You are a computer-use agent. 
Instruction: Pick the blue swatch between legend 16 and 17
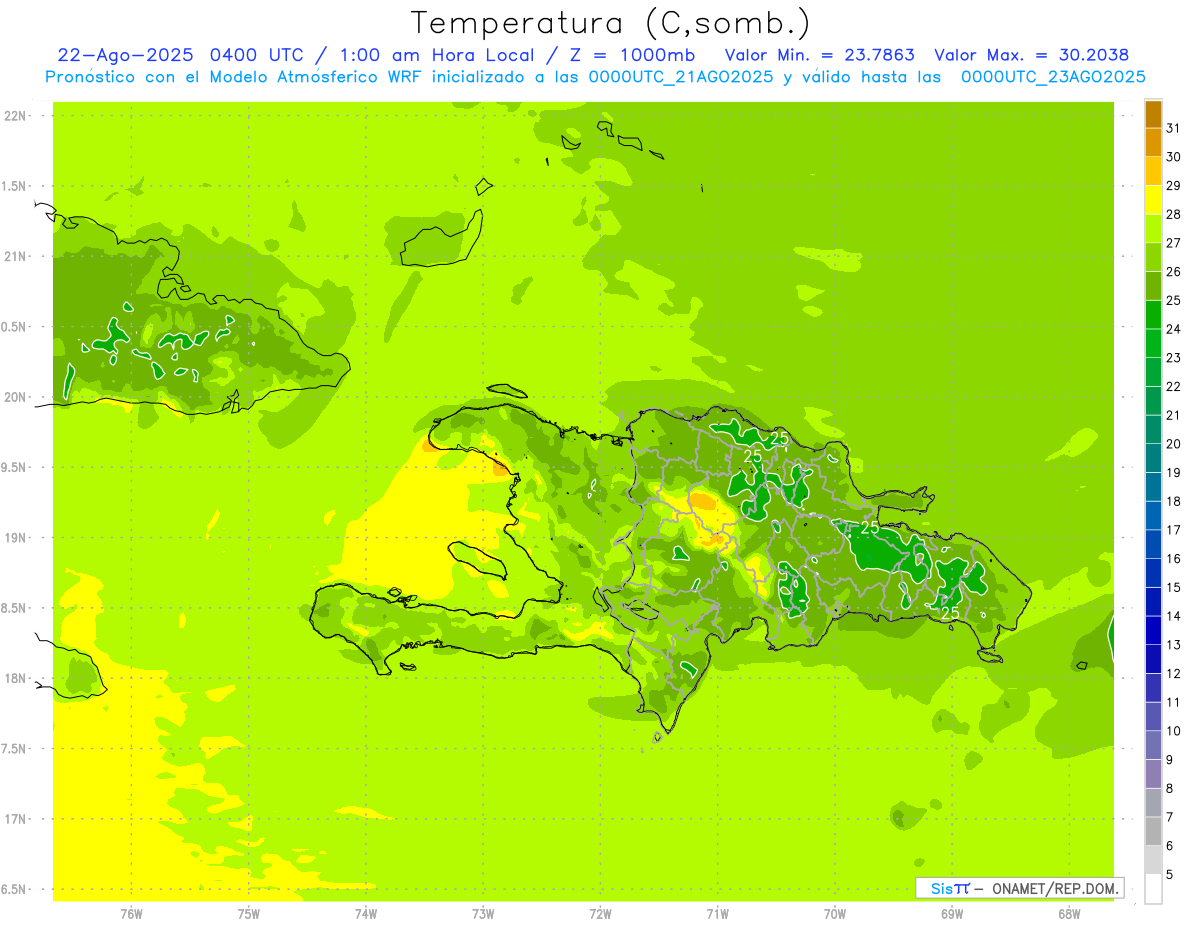click(1153, 544)
